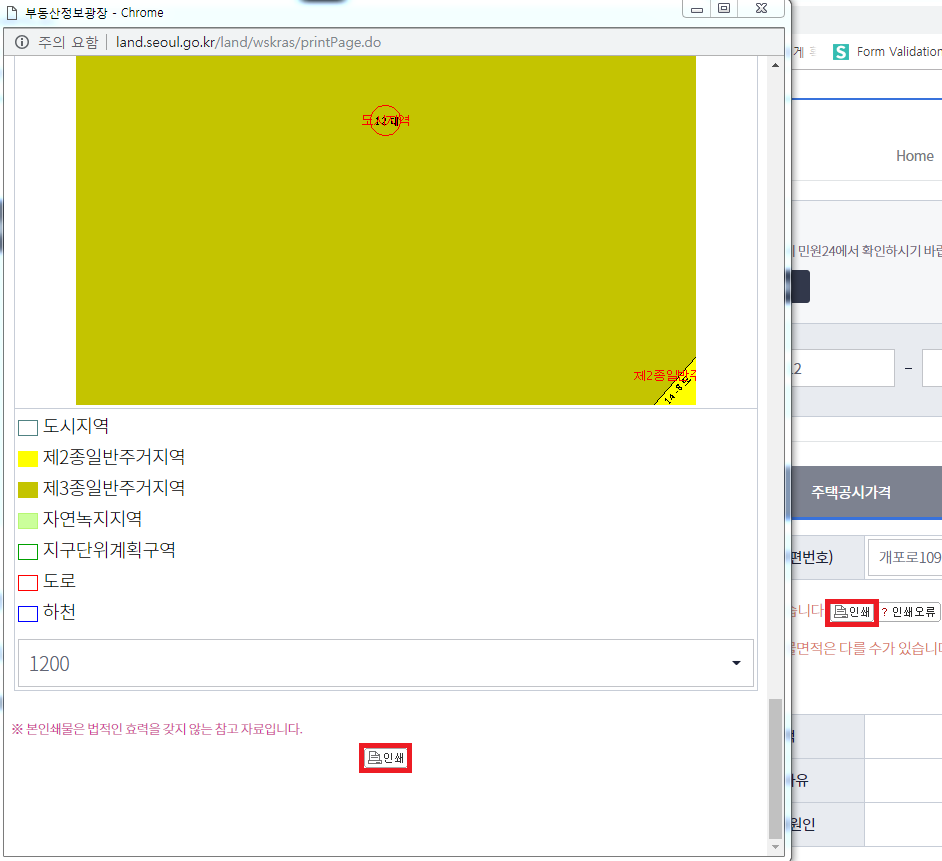Click the scrollbar down arrow in popup

click(x=775, y=846)
